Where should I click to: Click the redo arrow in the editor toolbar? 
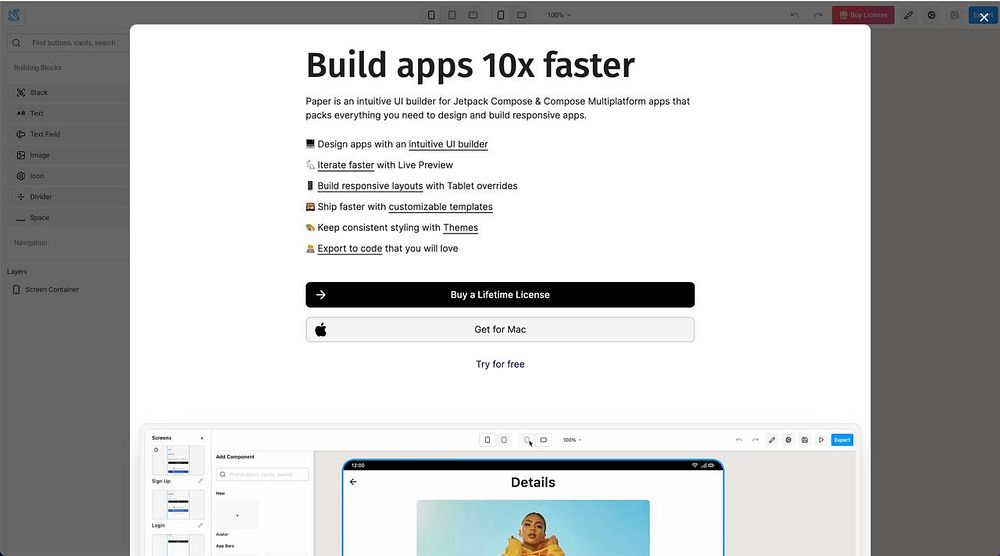coord(818,15)
